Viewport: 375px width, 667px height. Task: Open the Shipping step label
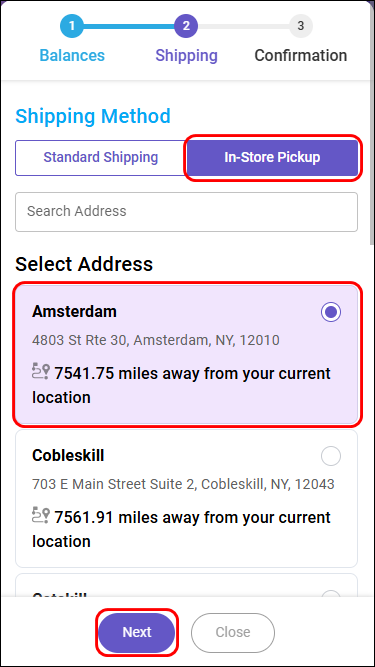(186, 55)
